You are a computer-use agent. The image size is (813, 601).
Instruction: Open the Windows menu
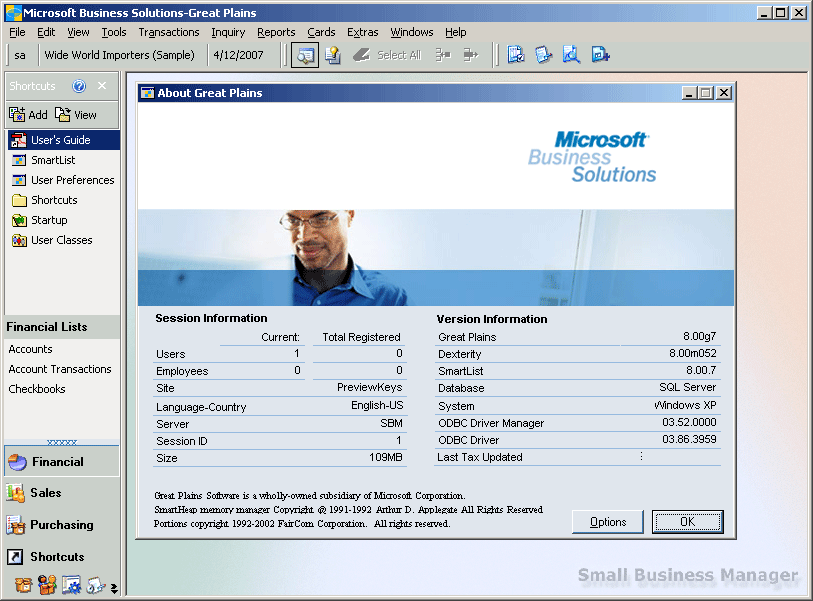tap(412, 32)
